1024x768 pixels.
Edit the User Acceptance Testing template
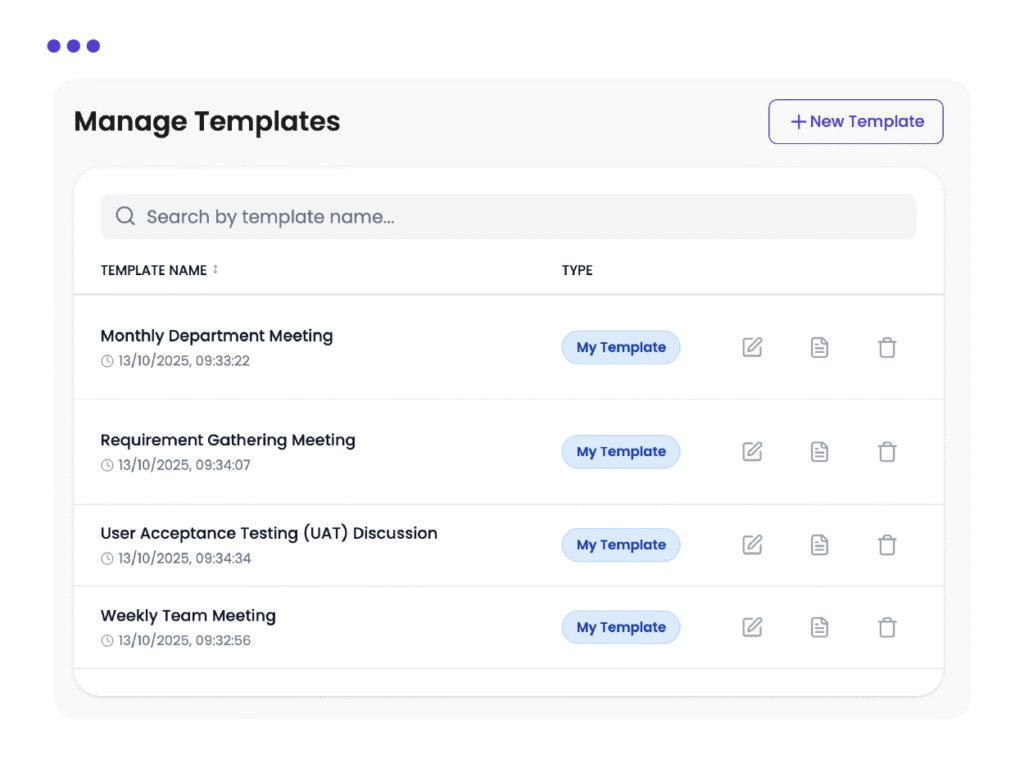pyautogui.click(x=752, y=545)
